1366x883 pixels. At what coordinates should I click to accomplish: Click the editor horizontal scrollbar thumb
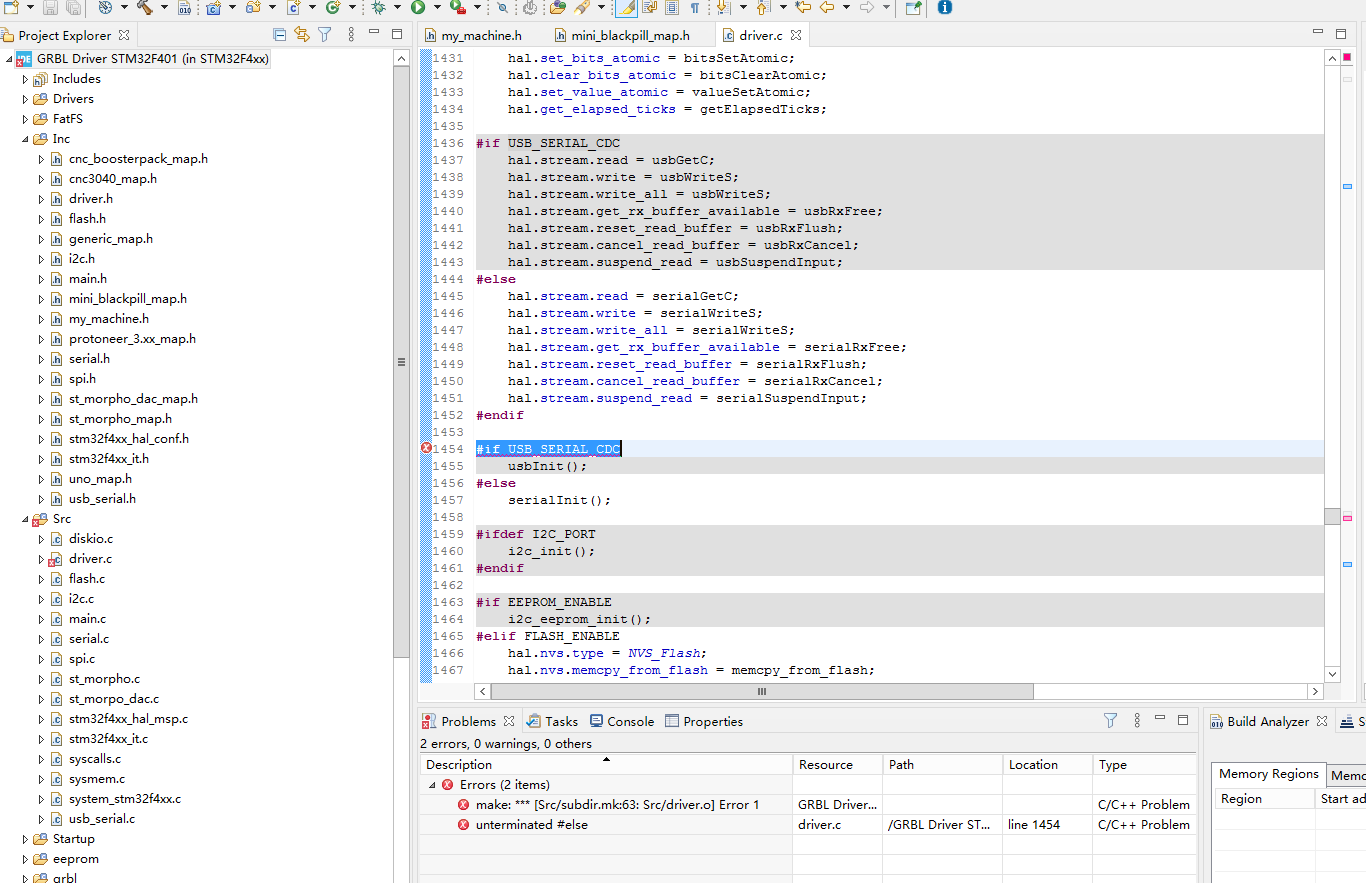(x=762, y=691)
